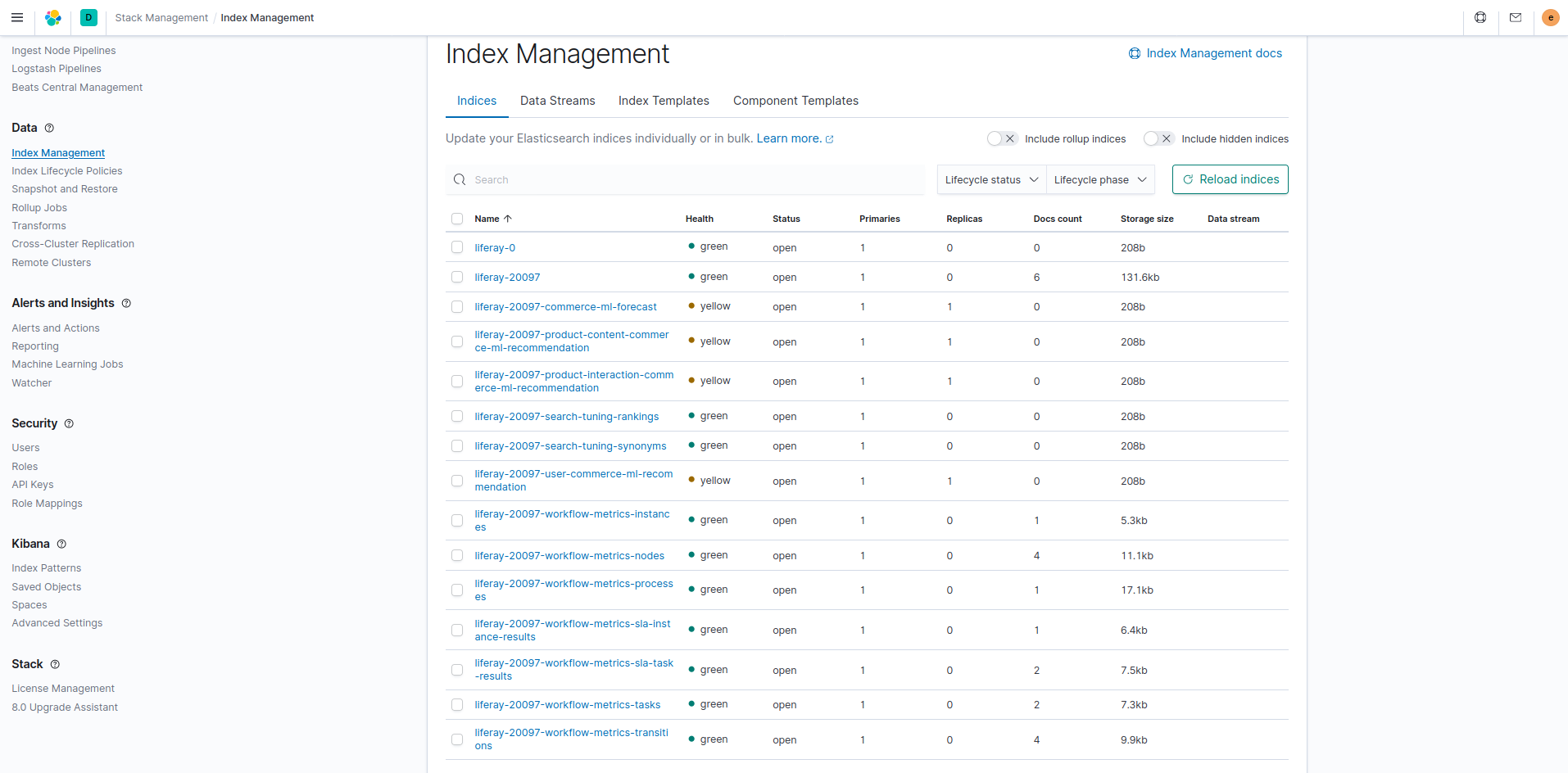Sort by the Health column header
Image resolution: width=1568 pixels, height=773 pixels.
pyautogui.click(x=700, y=219)
